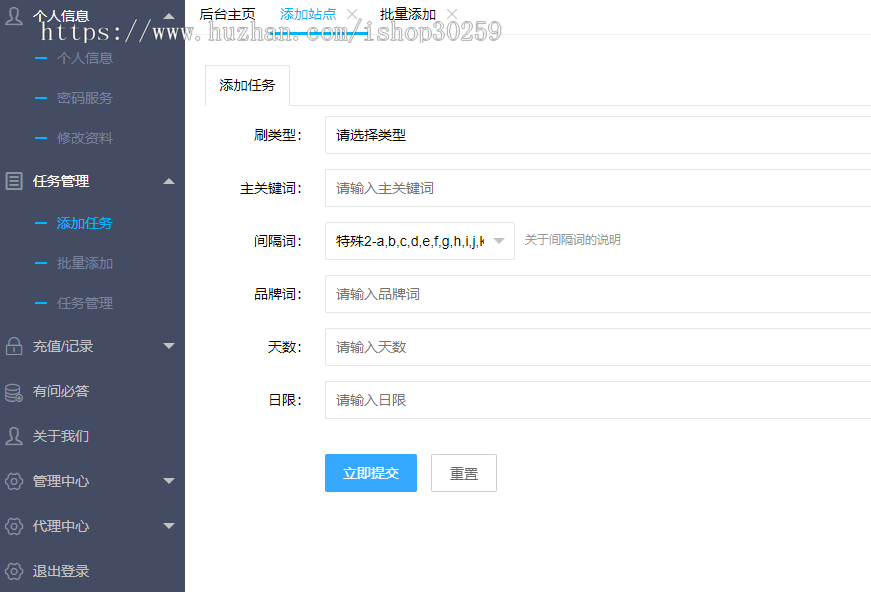Open the 间隔词 dropdown arrow
The image size is (871, 592).
click(x=499, y=241)
